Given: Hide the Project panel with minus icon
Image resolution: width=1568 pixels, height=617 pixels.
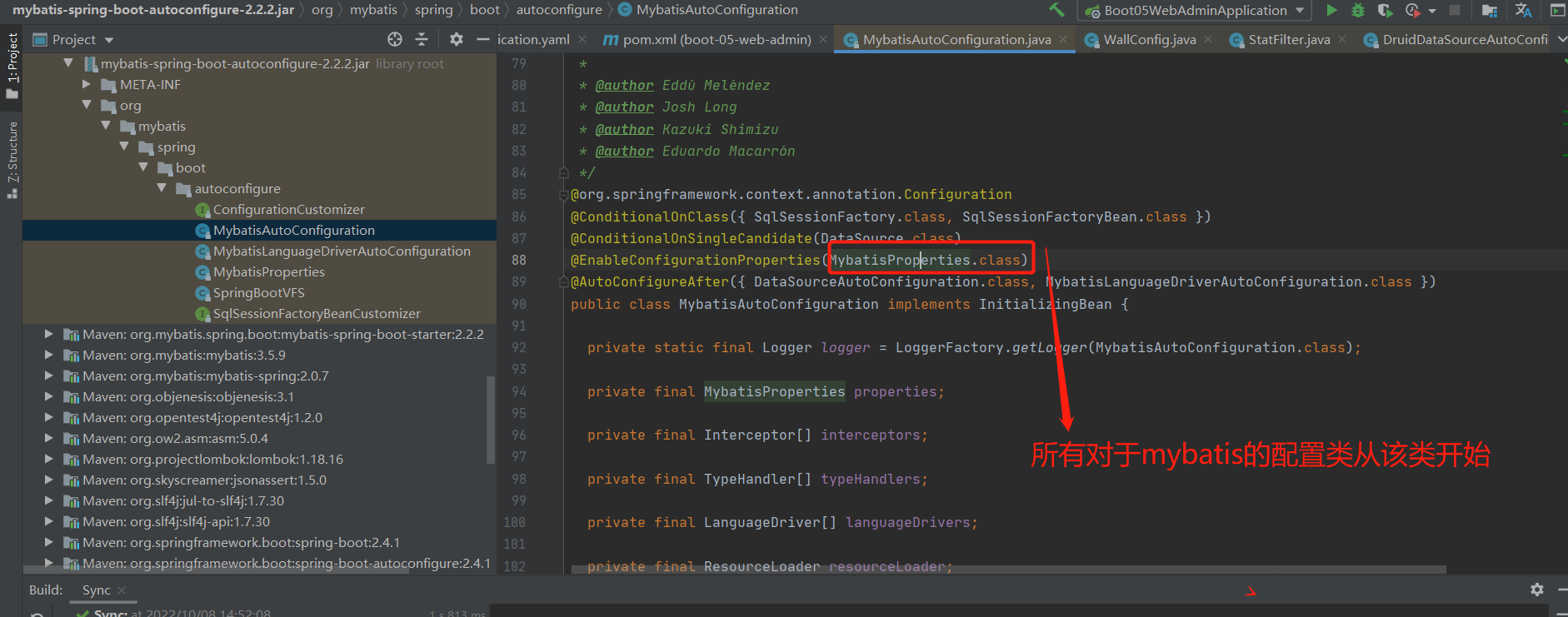Looking at the screenshot, I should click(x=482, y=39).
